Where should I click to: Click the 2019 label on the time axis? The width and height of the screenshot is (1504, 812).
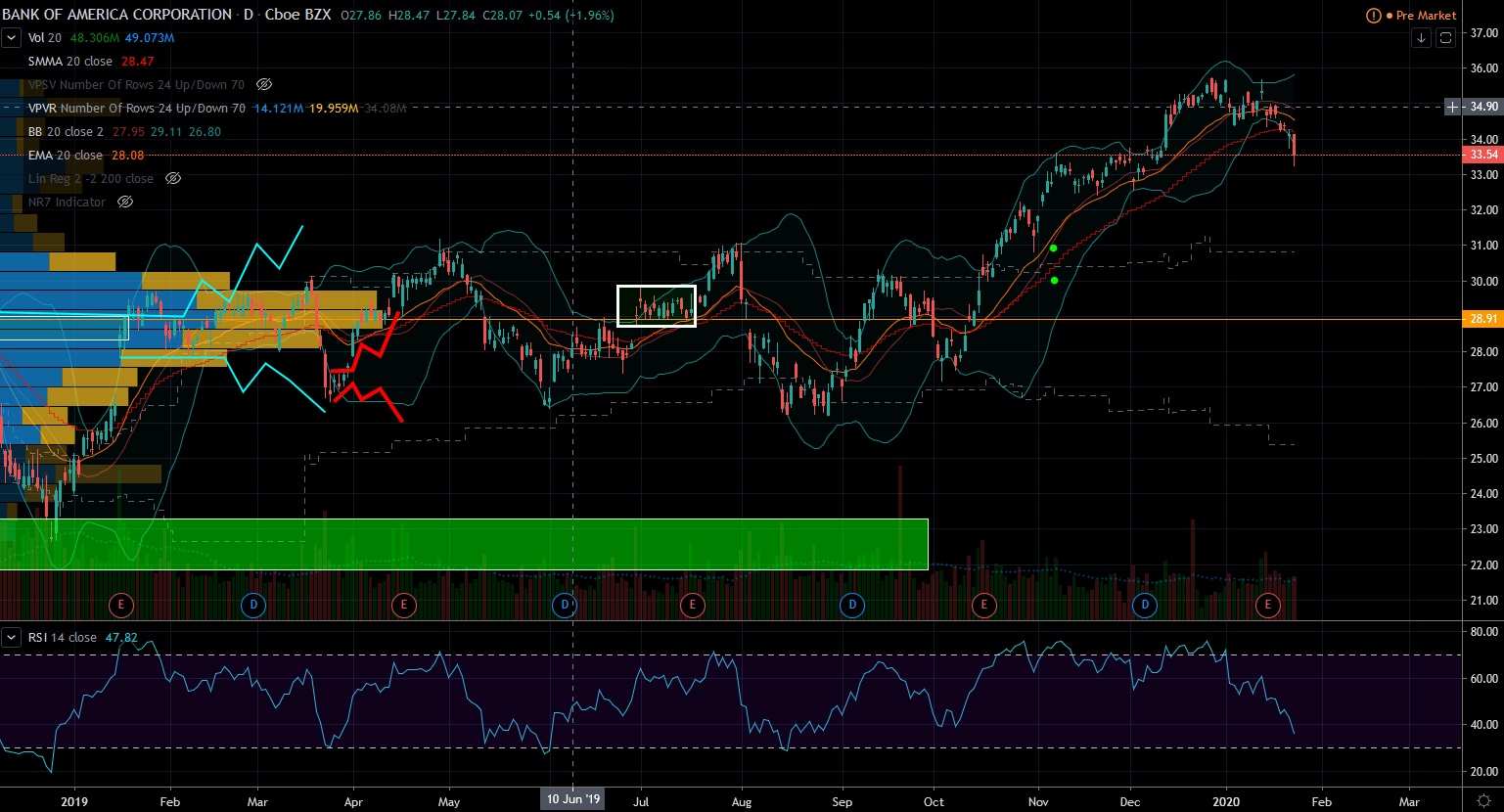[74, 801]
